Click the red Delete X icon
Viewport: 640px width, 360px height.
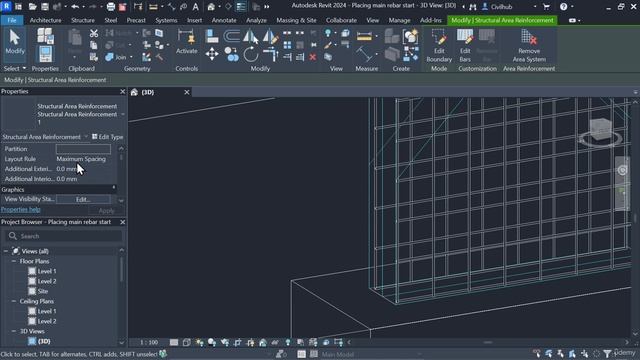point(313,57)
